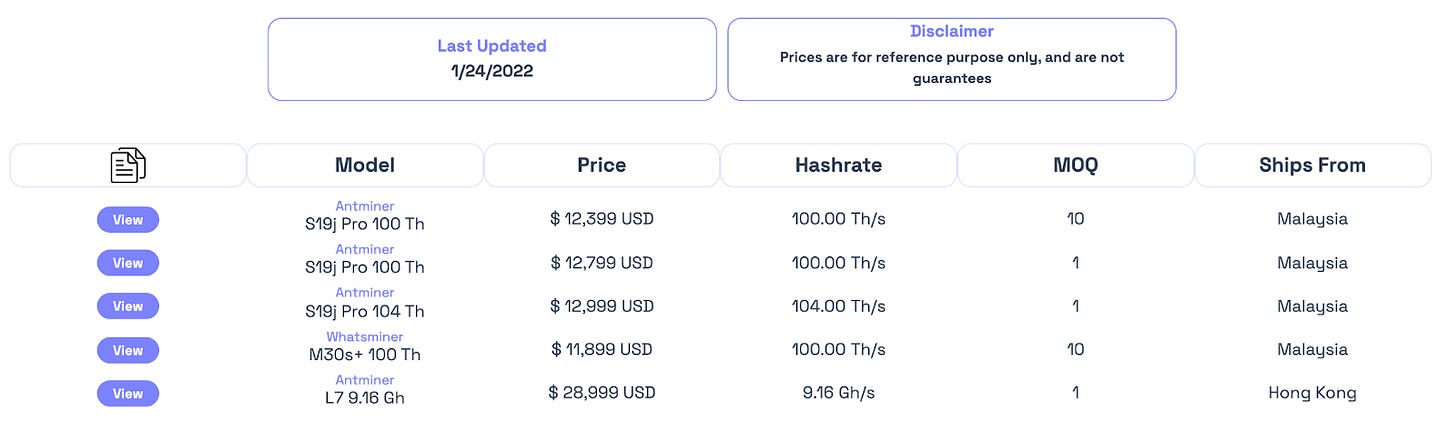
Task: View the $12,399 S19j Pro 100 Th listing
Action: coord(128,220)
